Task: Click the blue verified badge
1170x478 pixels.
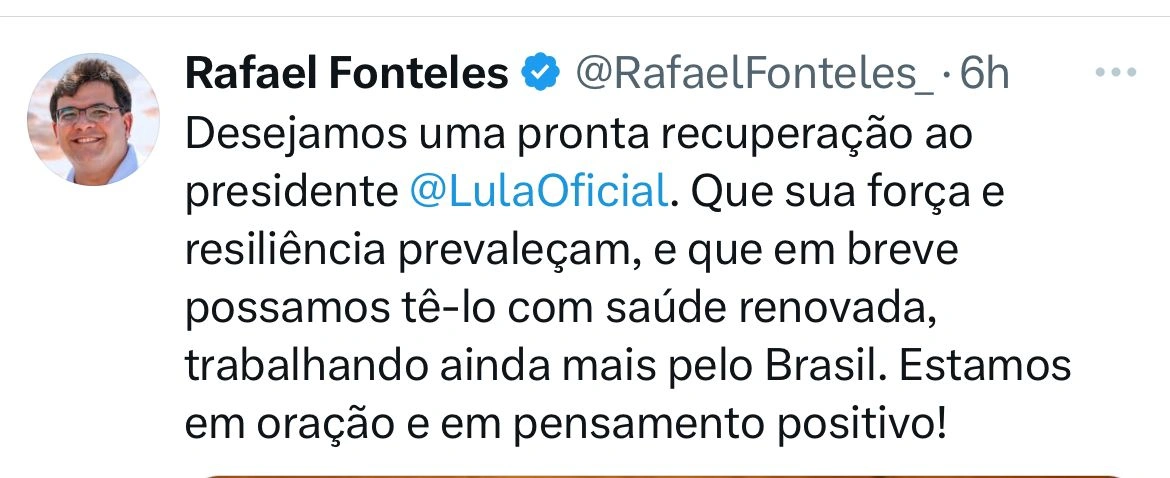Action: pos(540,74)
